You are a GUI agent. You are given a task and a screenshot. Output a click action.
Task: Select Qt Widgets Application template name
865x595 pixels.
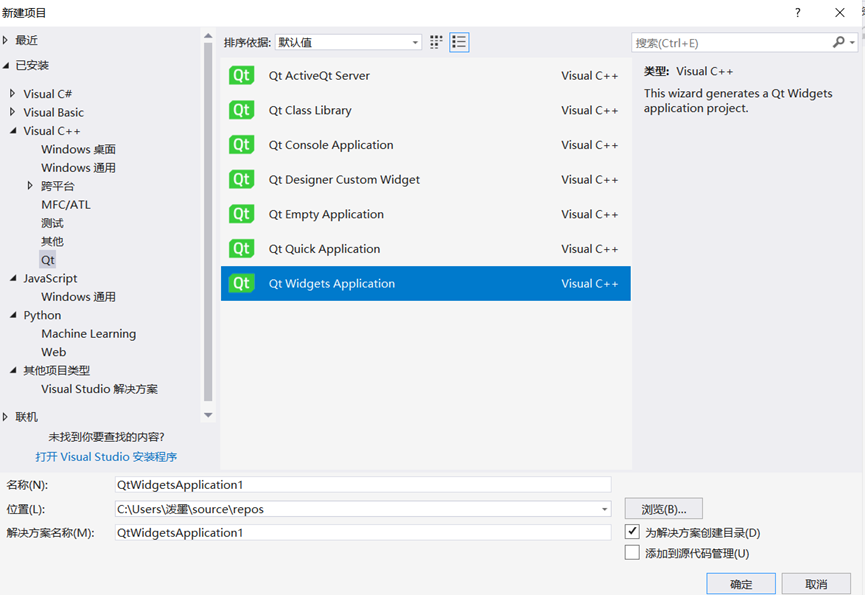(x=332, y=283)
